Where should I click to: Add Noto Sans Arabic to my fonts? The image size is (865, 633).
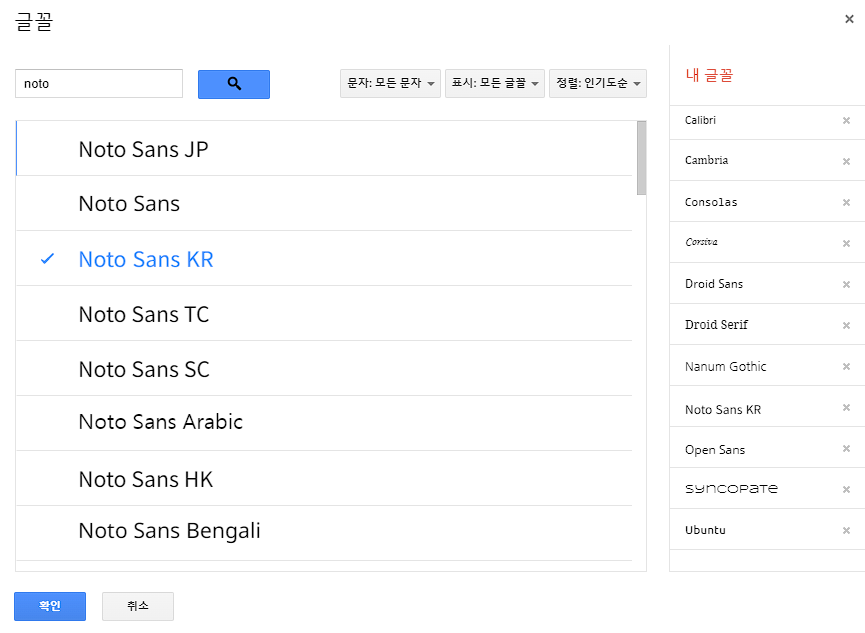(x=324, y=423)
